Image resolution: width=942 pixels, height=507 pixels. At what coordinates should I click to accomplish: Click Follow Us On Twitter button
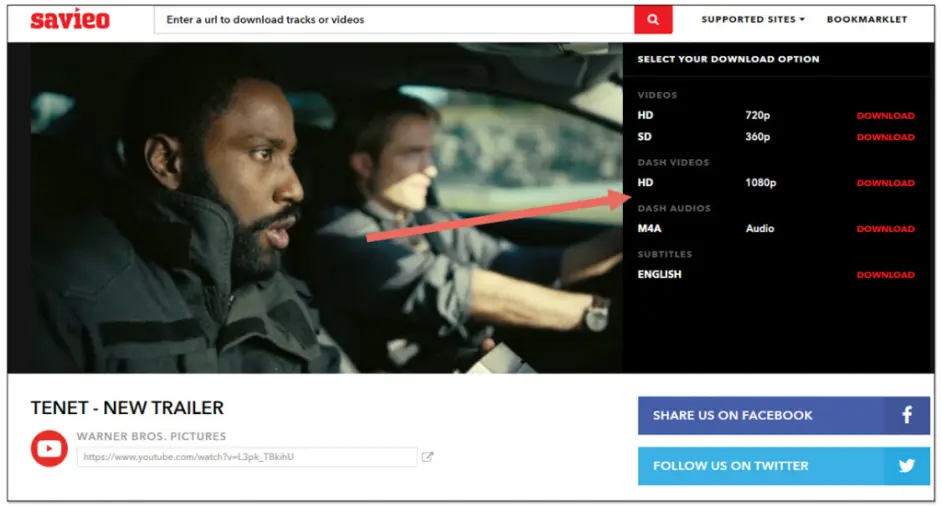point(784,466)
